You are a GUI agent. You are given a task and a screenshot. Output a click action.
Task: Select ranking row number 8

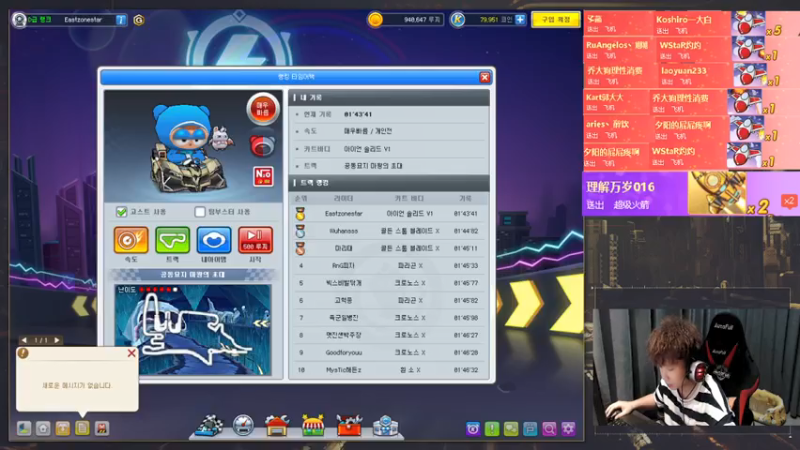(x=389, y=335)
